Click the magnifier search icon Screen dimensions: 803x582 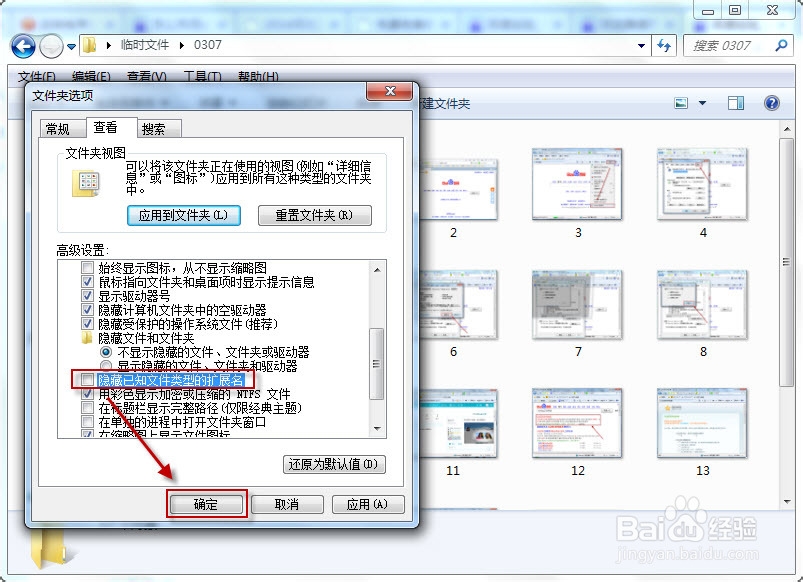pos(781,45)
